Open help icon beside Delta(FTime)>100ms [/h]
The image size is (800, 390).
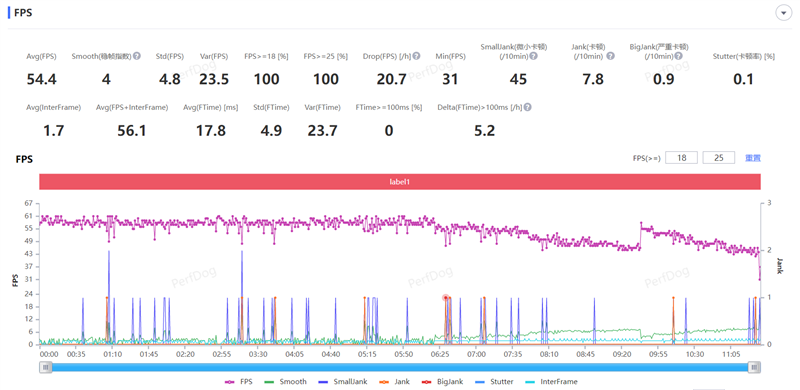pyautogui.click(x=528, y=107)
